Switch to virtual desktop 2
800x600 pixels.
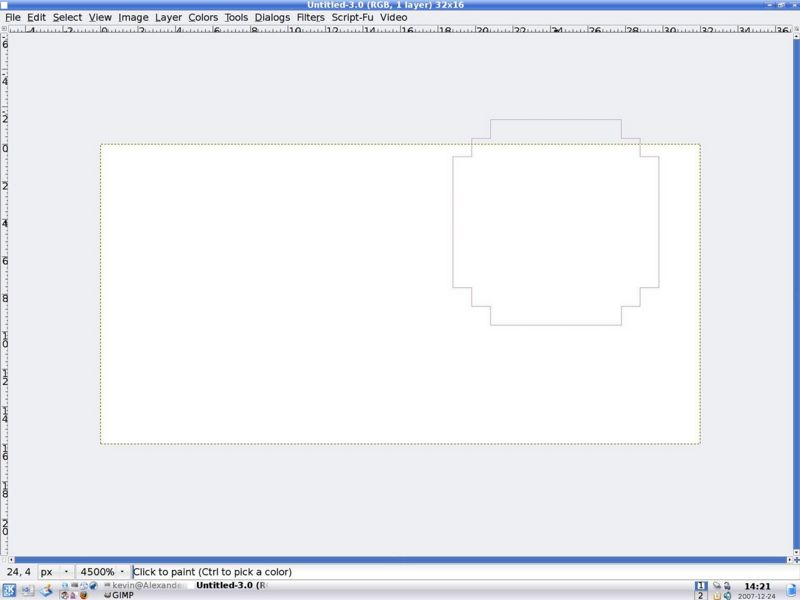[x=701, y=596]
